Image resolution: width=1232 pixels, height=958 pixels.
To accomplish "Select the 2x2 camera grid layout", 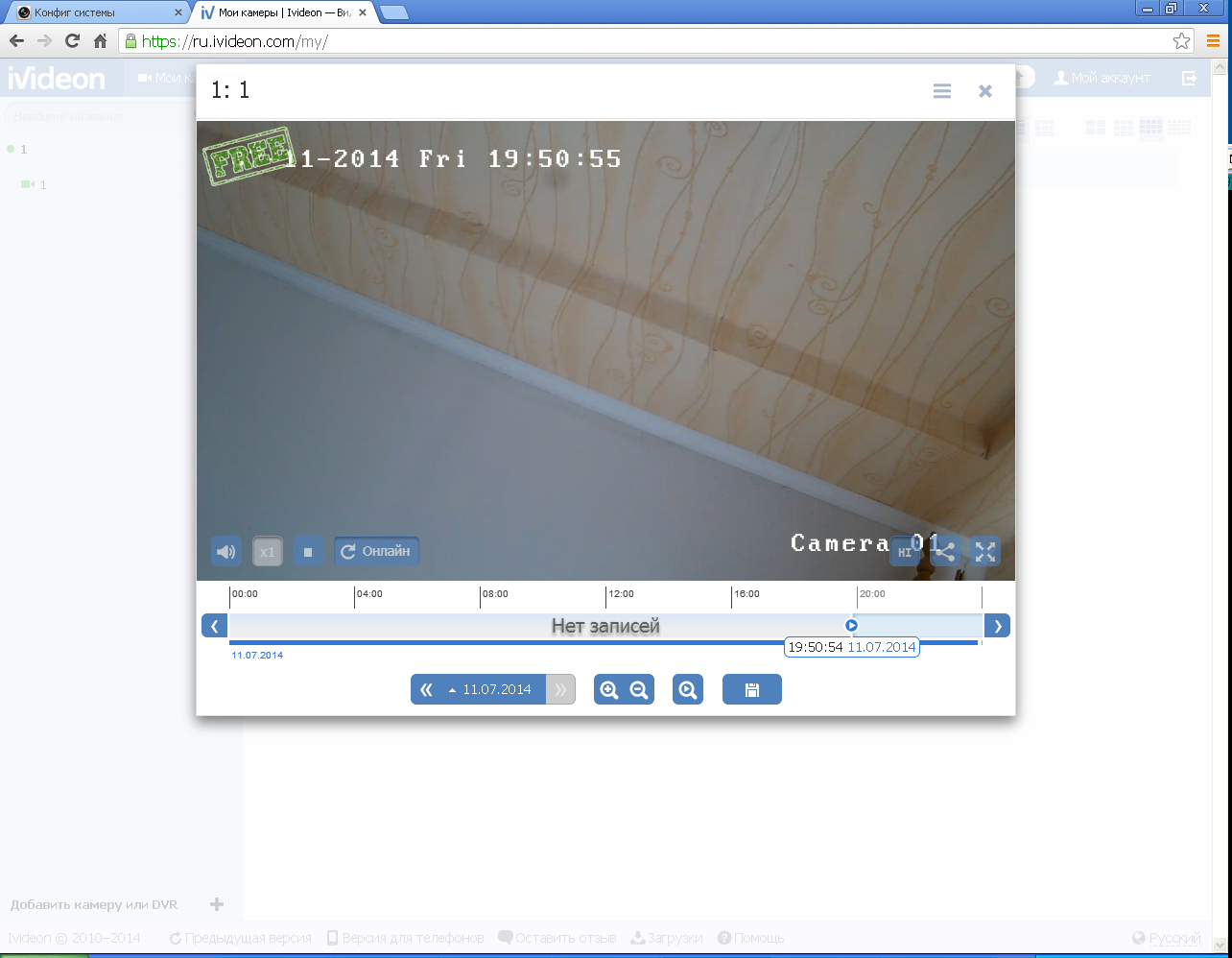I will click(1095, 128).
